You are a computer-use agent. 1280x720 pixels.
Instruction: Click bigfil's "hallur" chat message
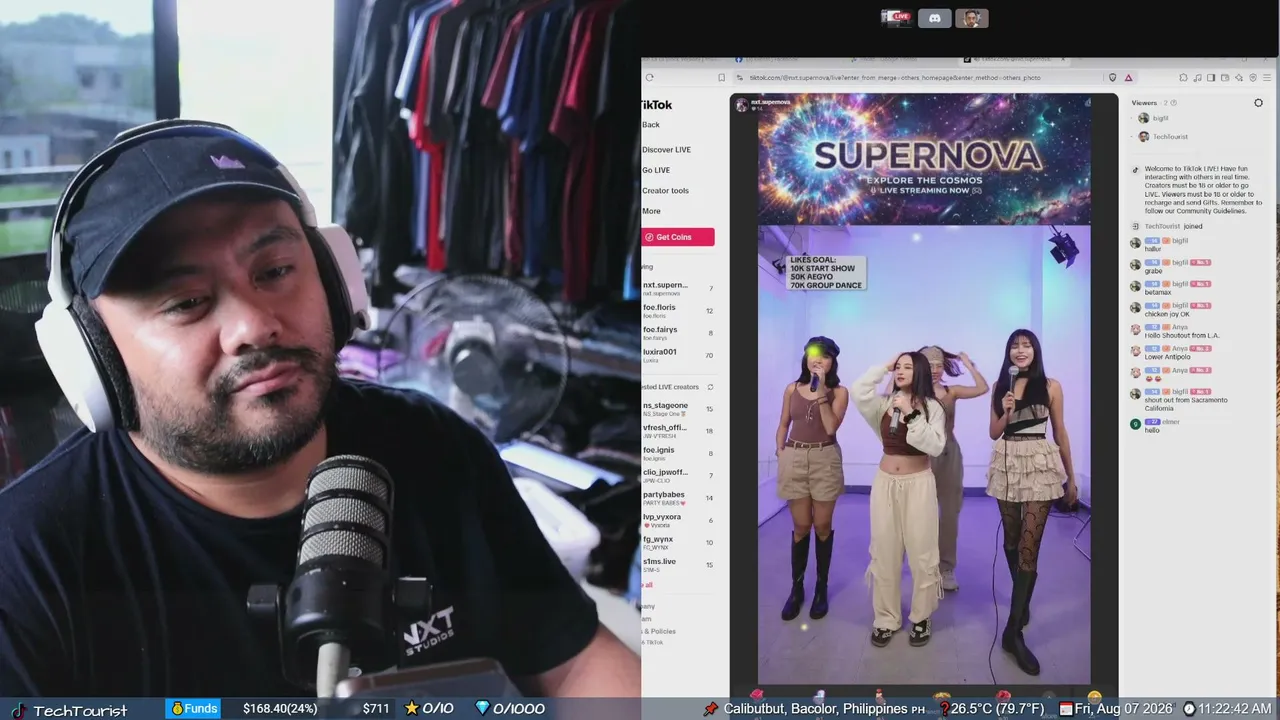coord(1153,249)
